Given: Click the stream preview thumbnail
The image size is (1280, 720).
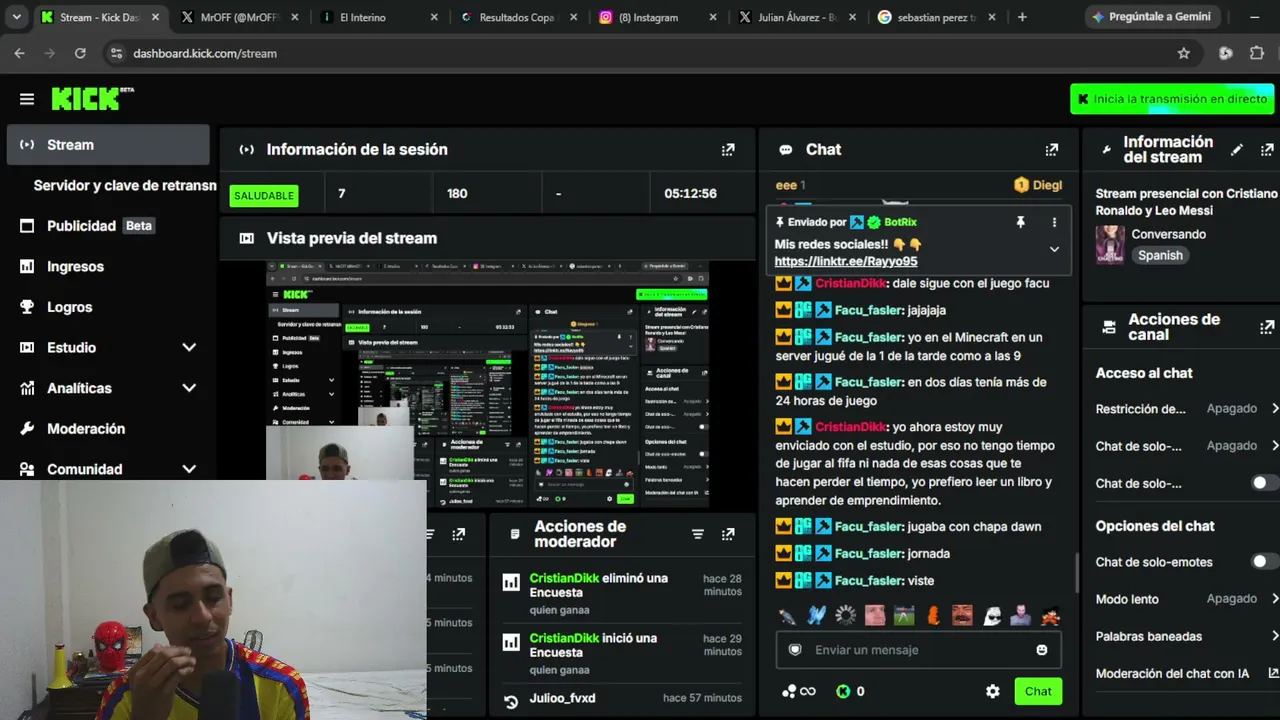Looking at the screenshot, I should tap(488, 385).
